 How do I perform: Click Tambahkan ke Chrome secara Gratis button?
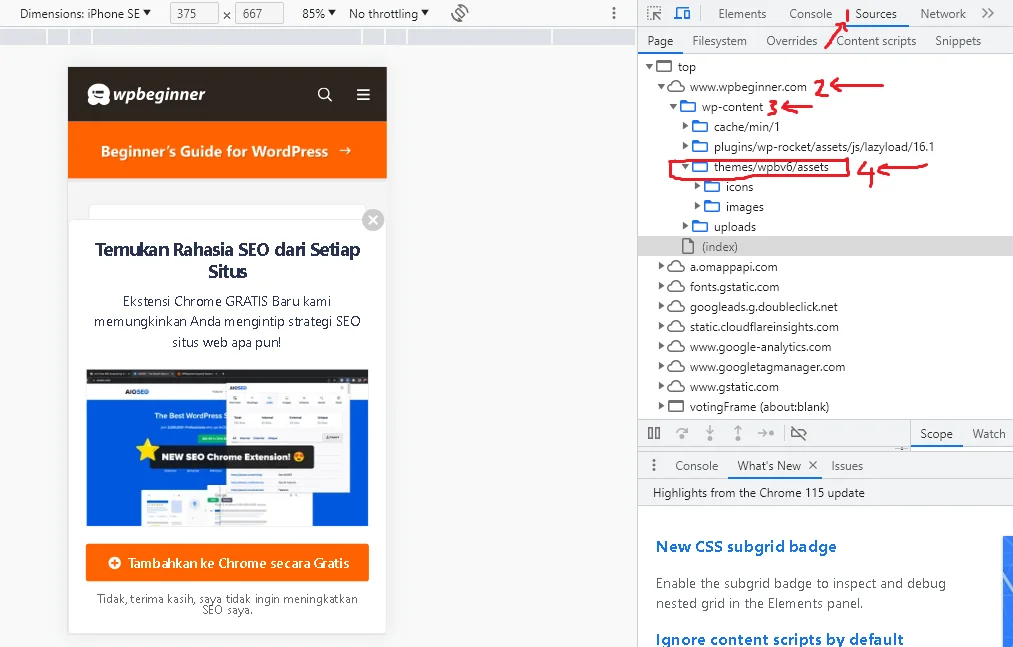click(227, 563)
